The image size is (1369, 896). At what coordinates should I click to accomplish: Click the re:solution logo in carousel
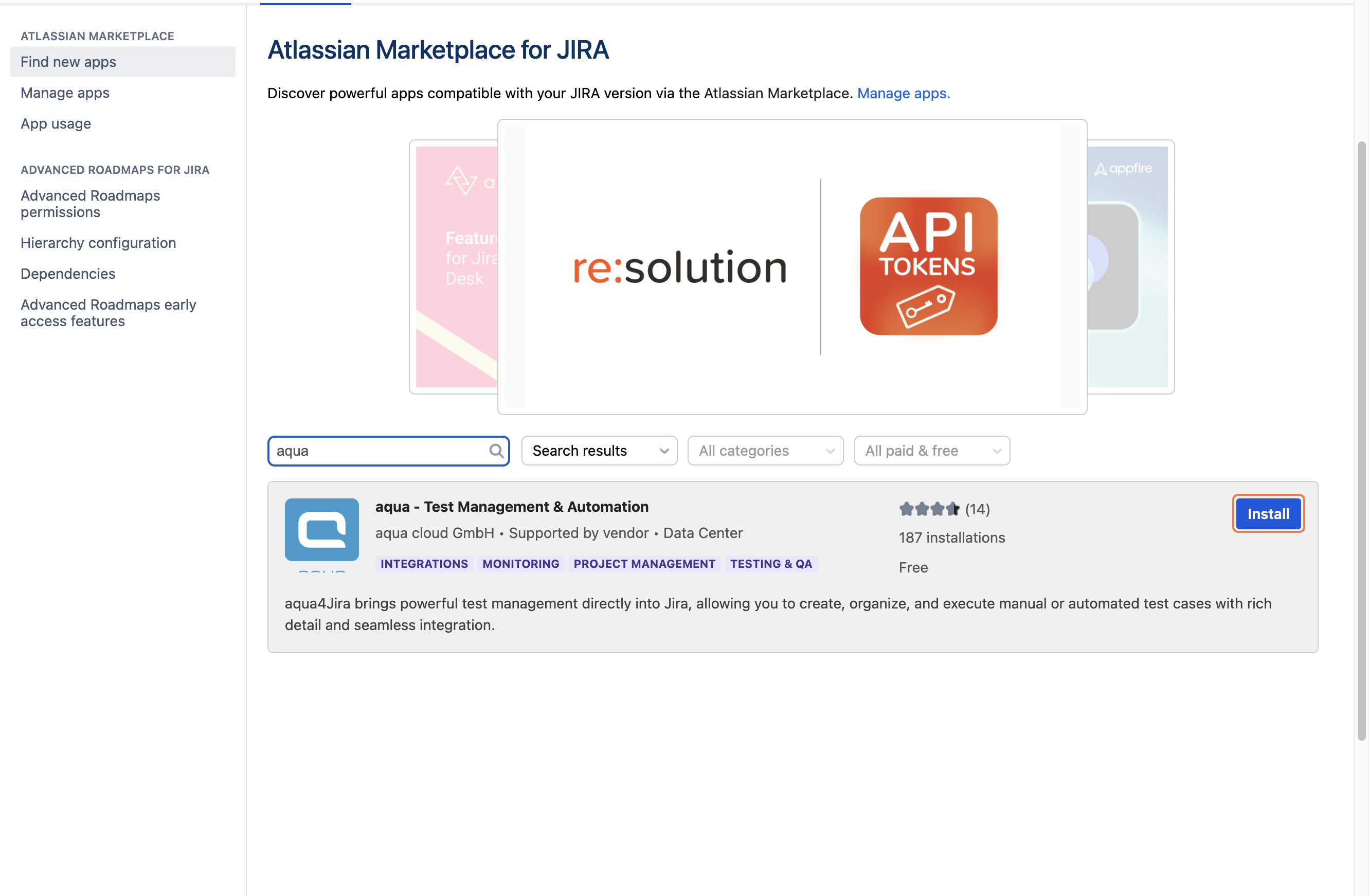tap(679, 267)
